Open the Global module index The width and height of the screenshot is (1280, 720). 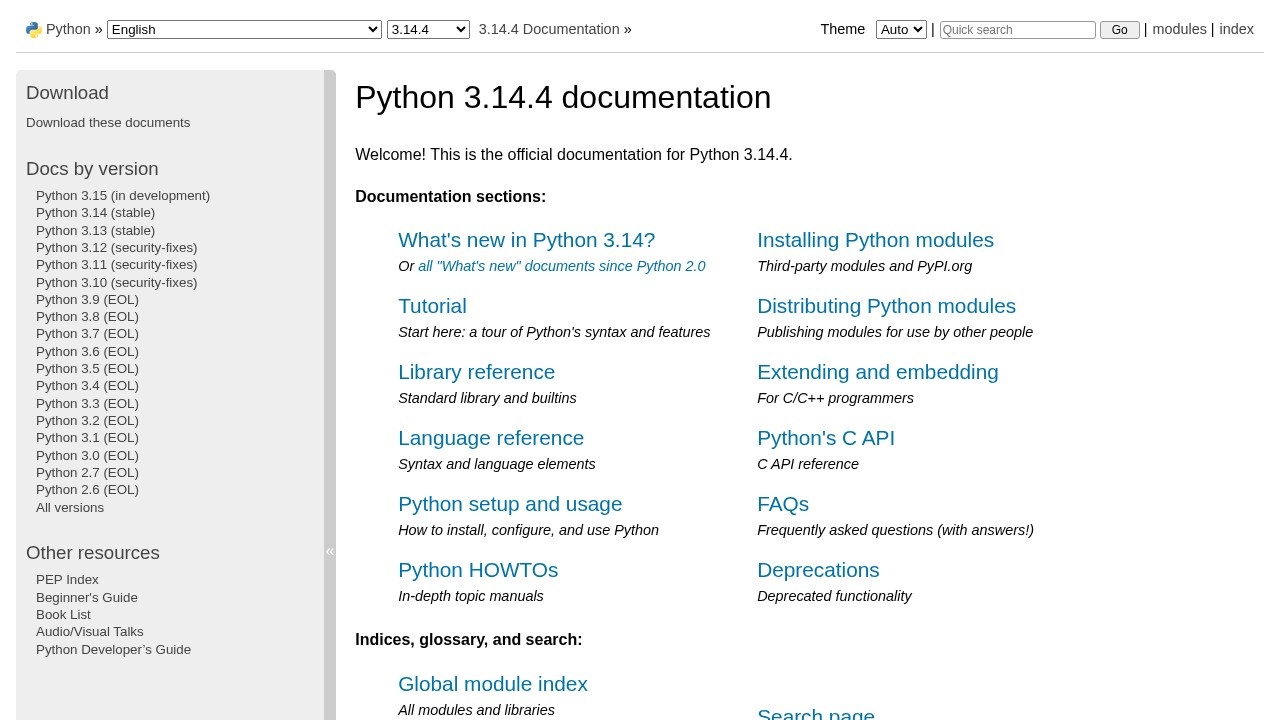(493, 684)
